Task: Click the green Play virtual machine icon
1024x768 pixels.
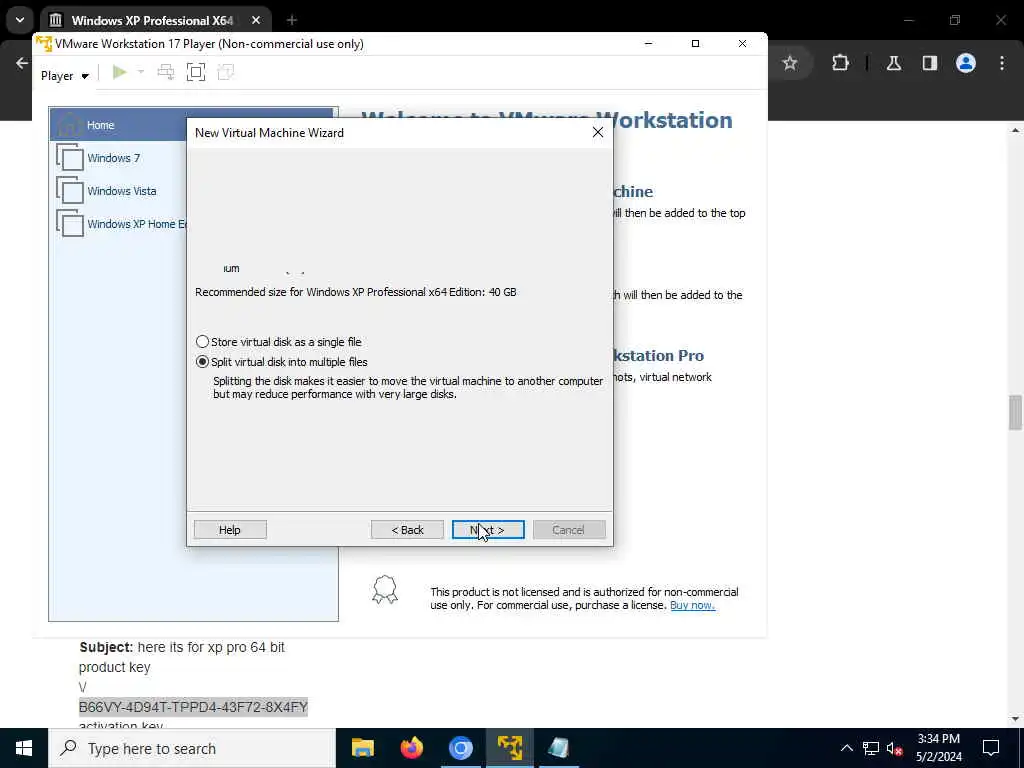Action: tap(120, 72)
